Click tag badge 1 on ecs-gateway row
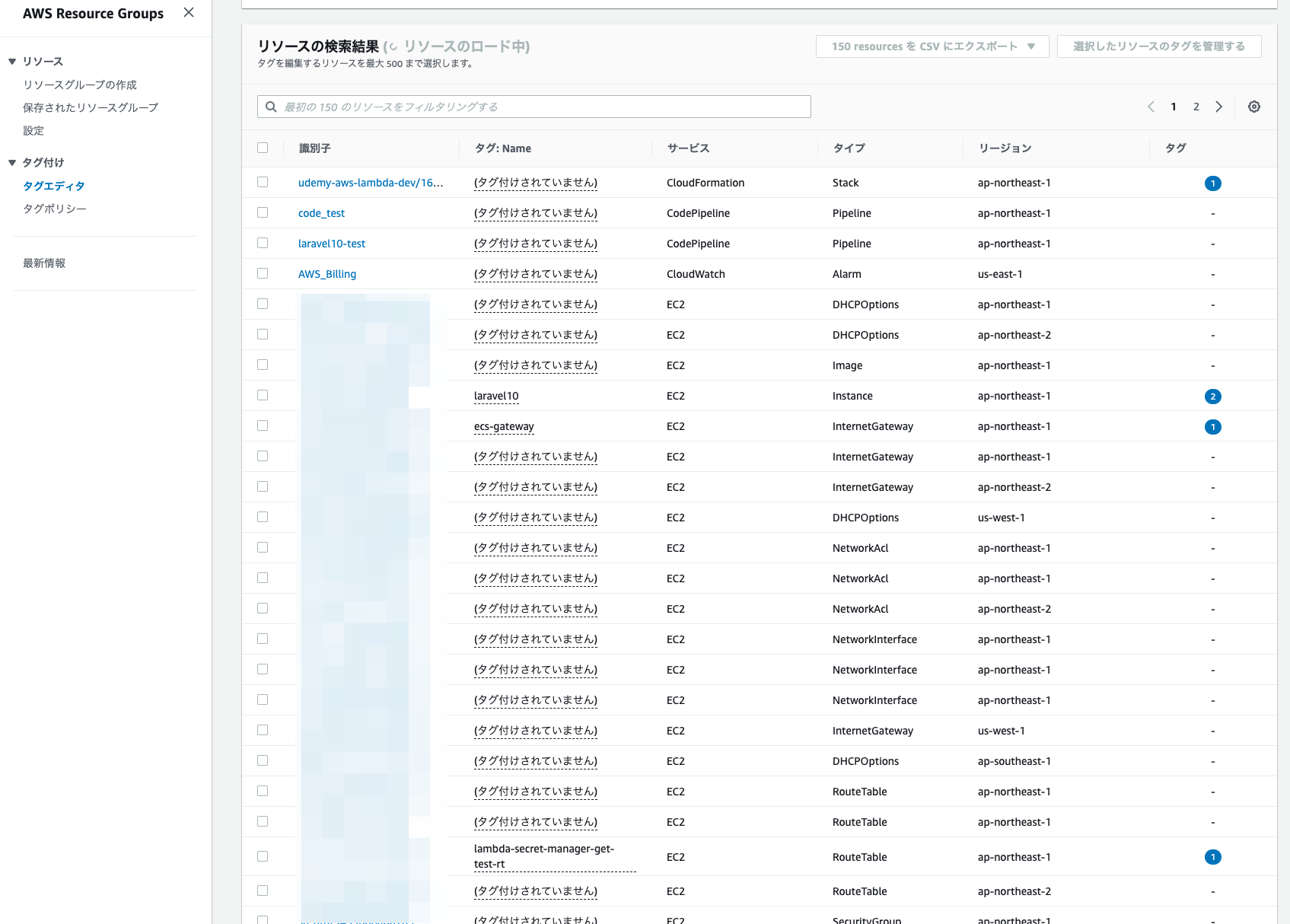Image resolution: width=1290 pixels, height=924 pixels. pos(1213,426)
